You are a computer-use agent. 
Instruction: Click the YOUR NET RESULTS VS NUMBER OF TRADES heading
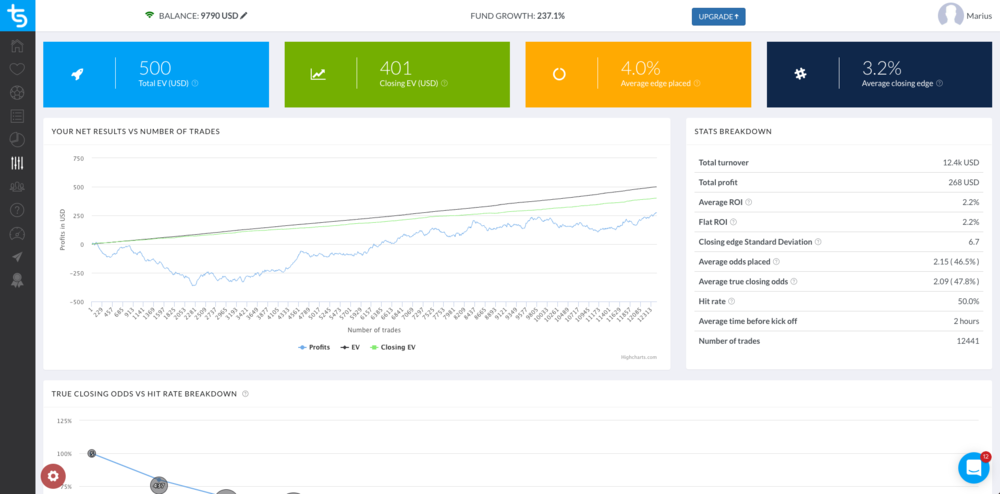pyautogui.click(x=135, y=131)
